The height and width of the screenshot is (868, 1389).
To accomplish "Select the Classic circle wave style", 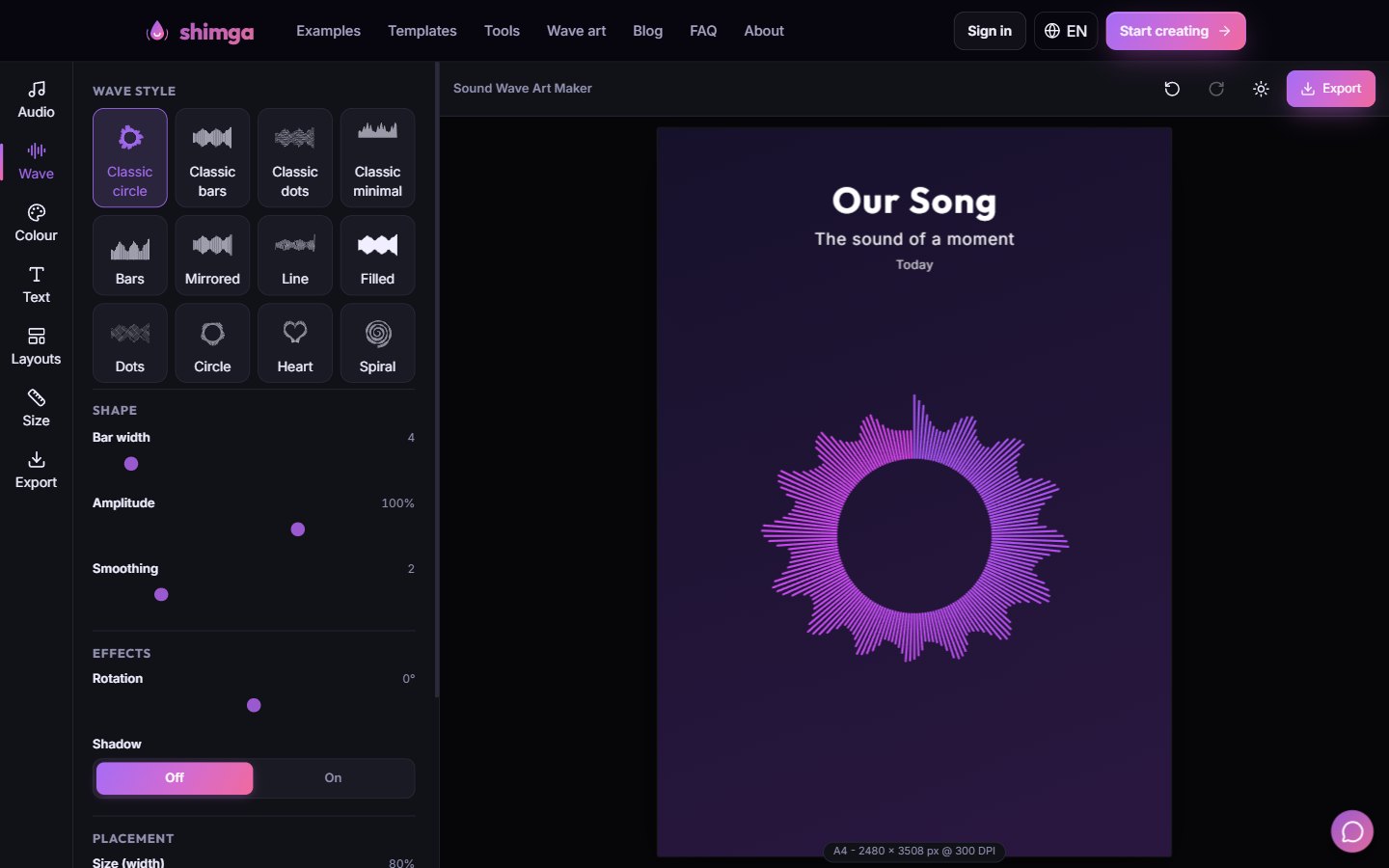I will [130, 158].
